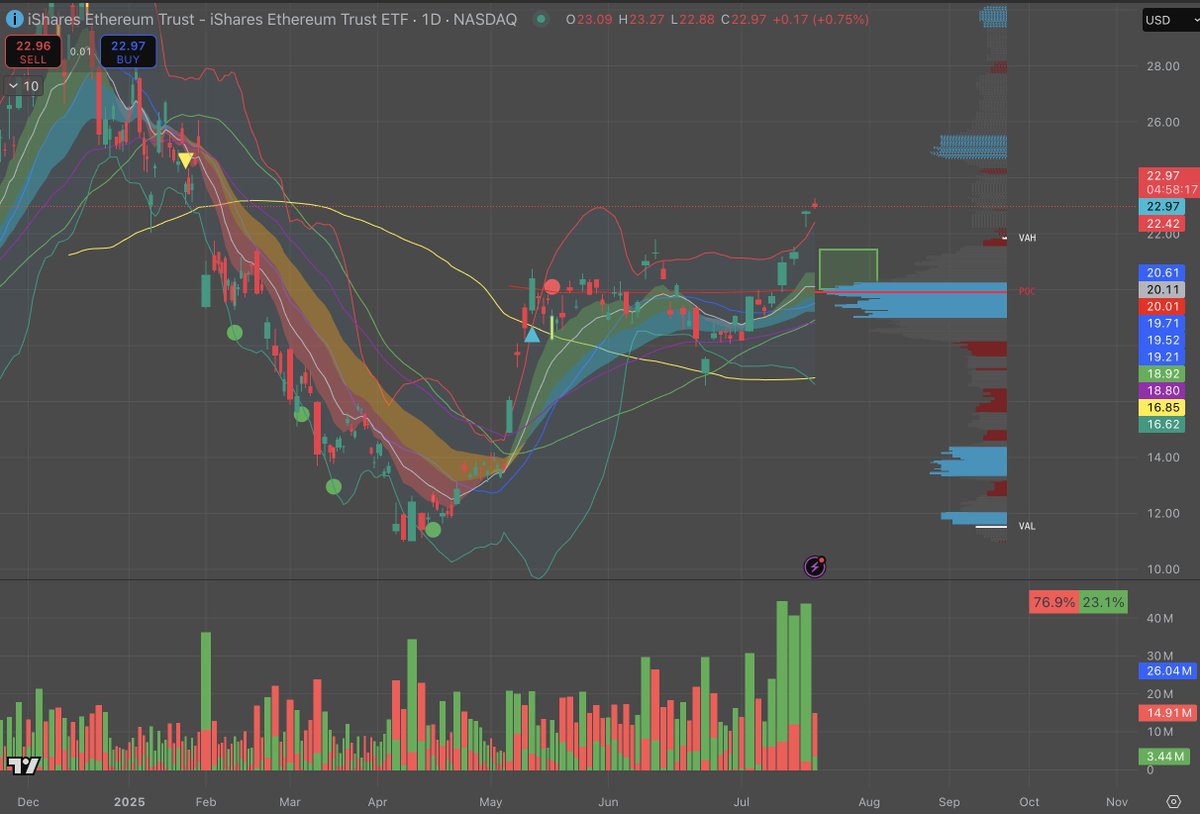Screen dimensions: 1200x814
Task: Open chart settings gear in bottom corner
Action: [x=1174, y=802]
